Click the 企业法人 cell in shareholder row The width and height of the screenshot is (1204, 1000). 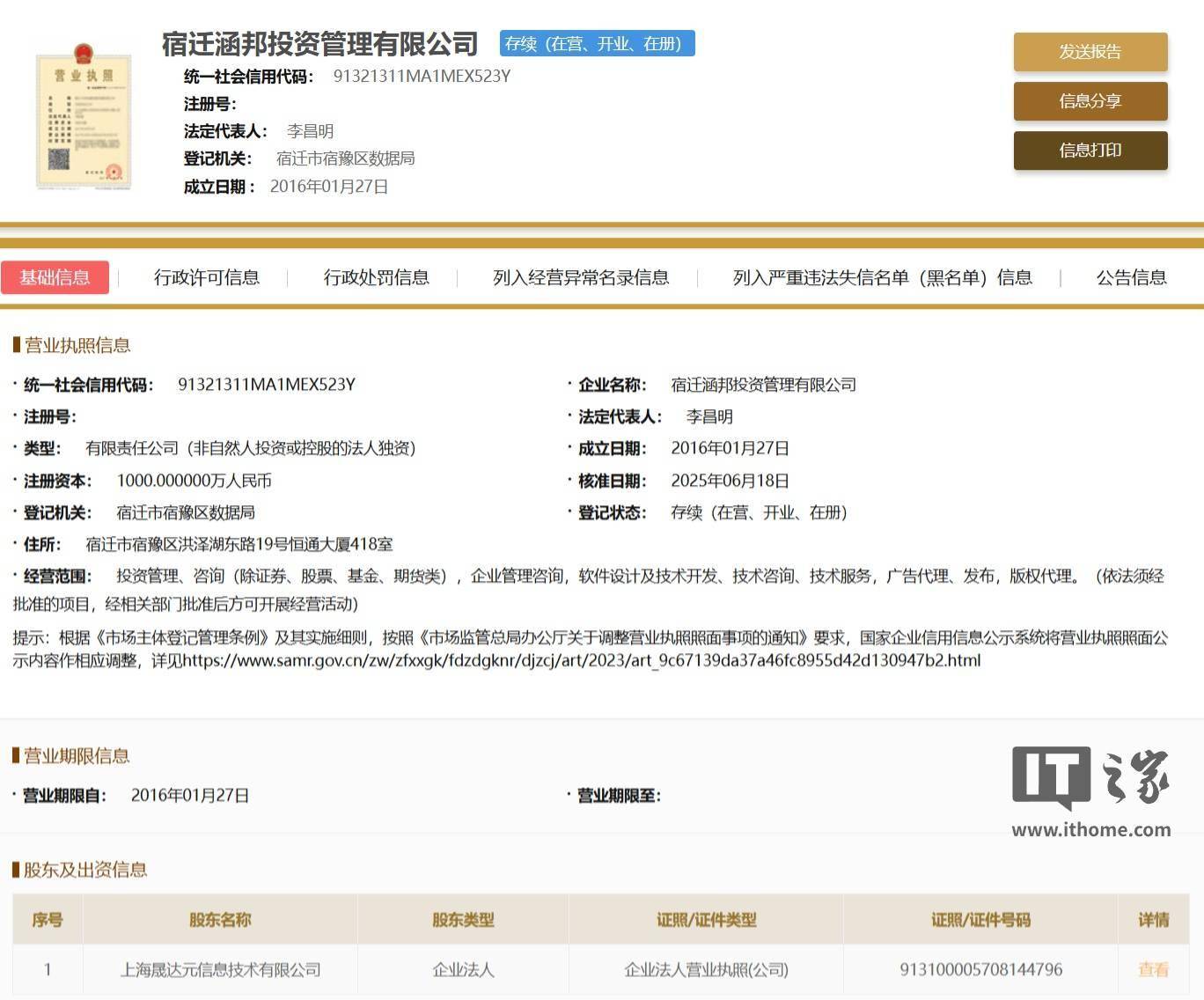click(x=463, y=970)
